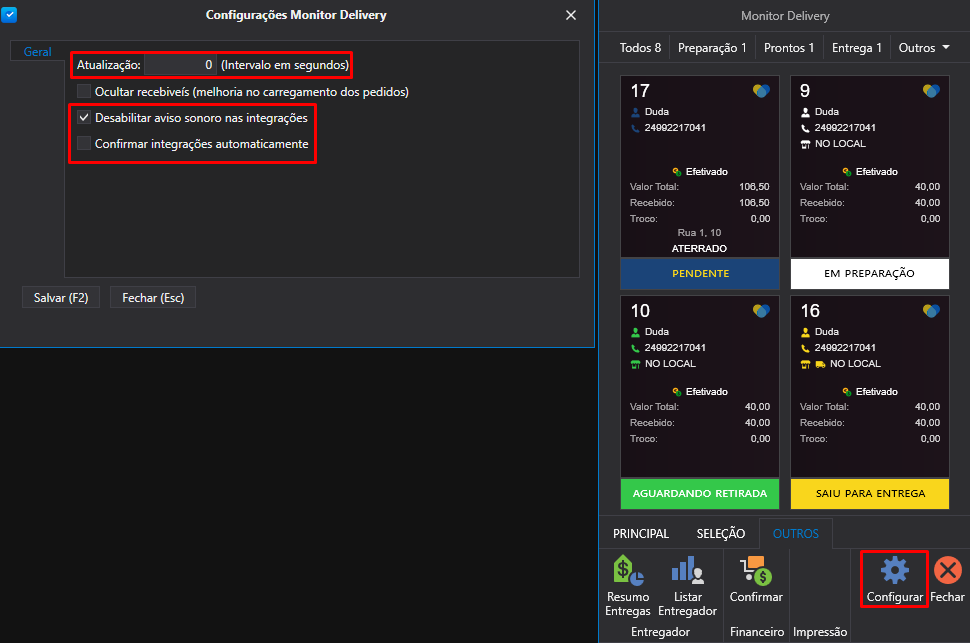Image resolution: width=970 pixels, height=643 pixels.
Task: Click store icon on order 9 card
Action: pyautogui.click(x=805, y=144)
